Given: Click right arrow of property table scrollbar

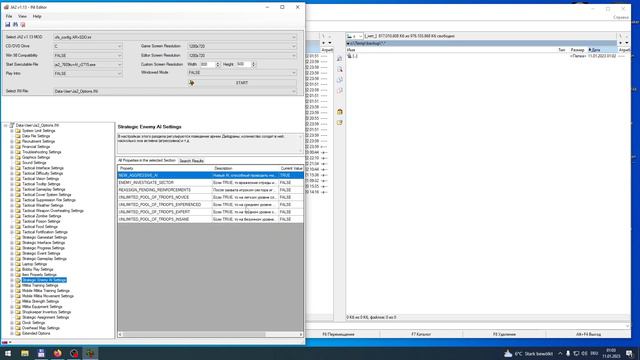Looking at the screenshot, I should pyautogui.click(x=301, y=334).
